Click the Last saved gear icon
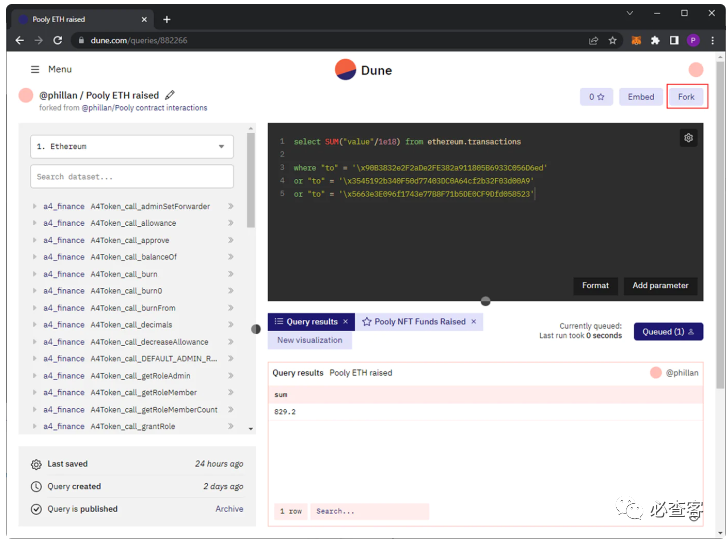 click(36, 464)
